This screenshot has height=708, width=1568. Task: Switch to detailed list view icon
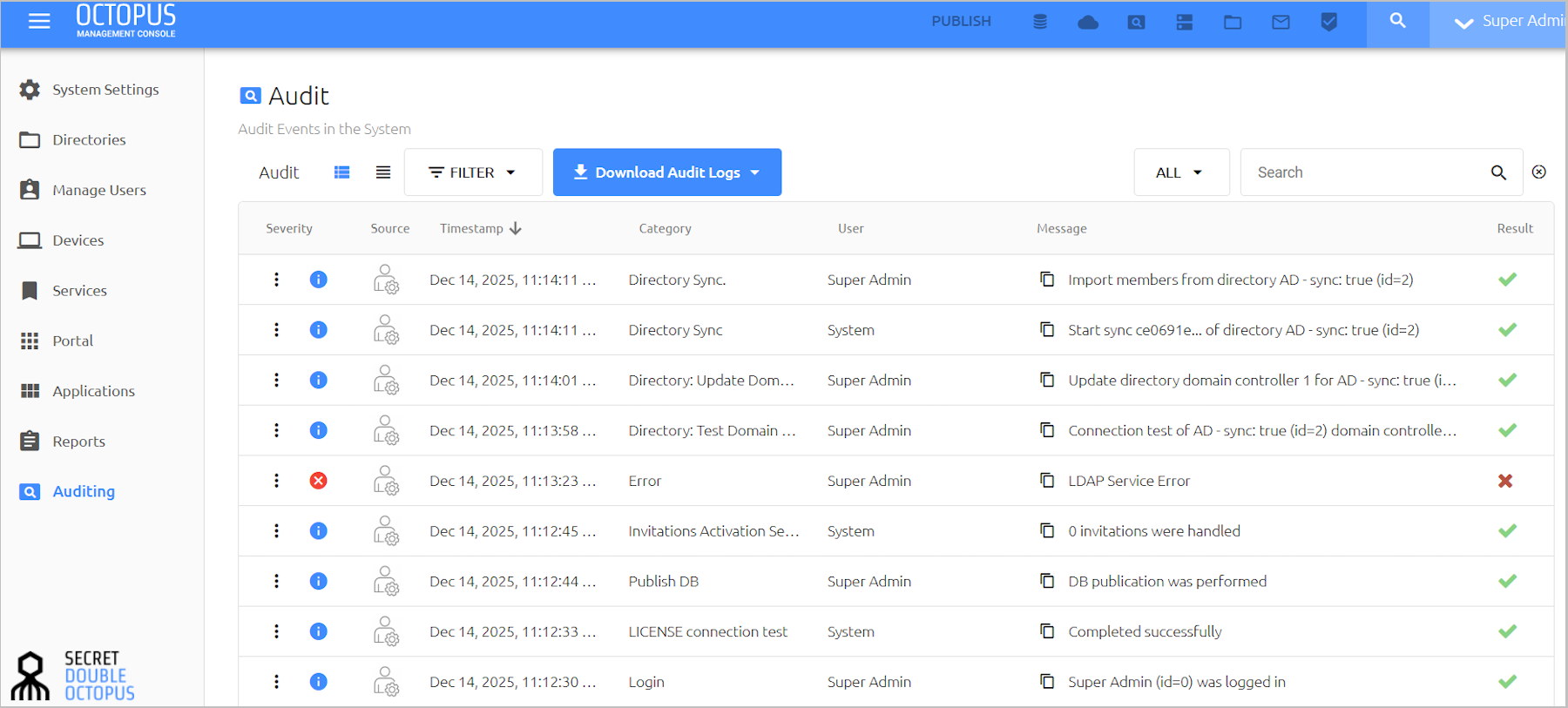341,172
